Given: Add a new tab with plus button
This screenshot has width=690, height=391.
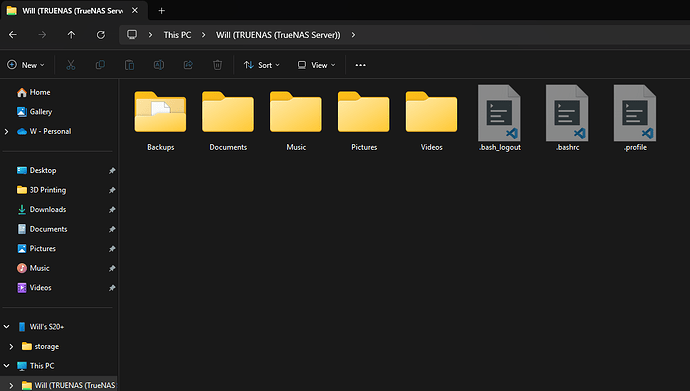Looking at the screenshot, I should [x=161, y=11].
